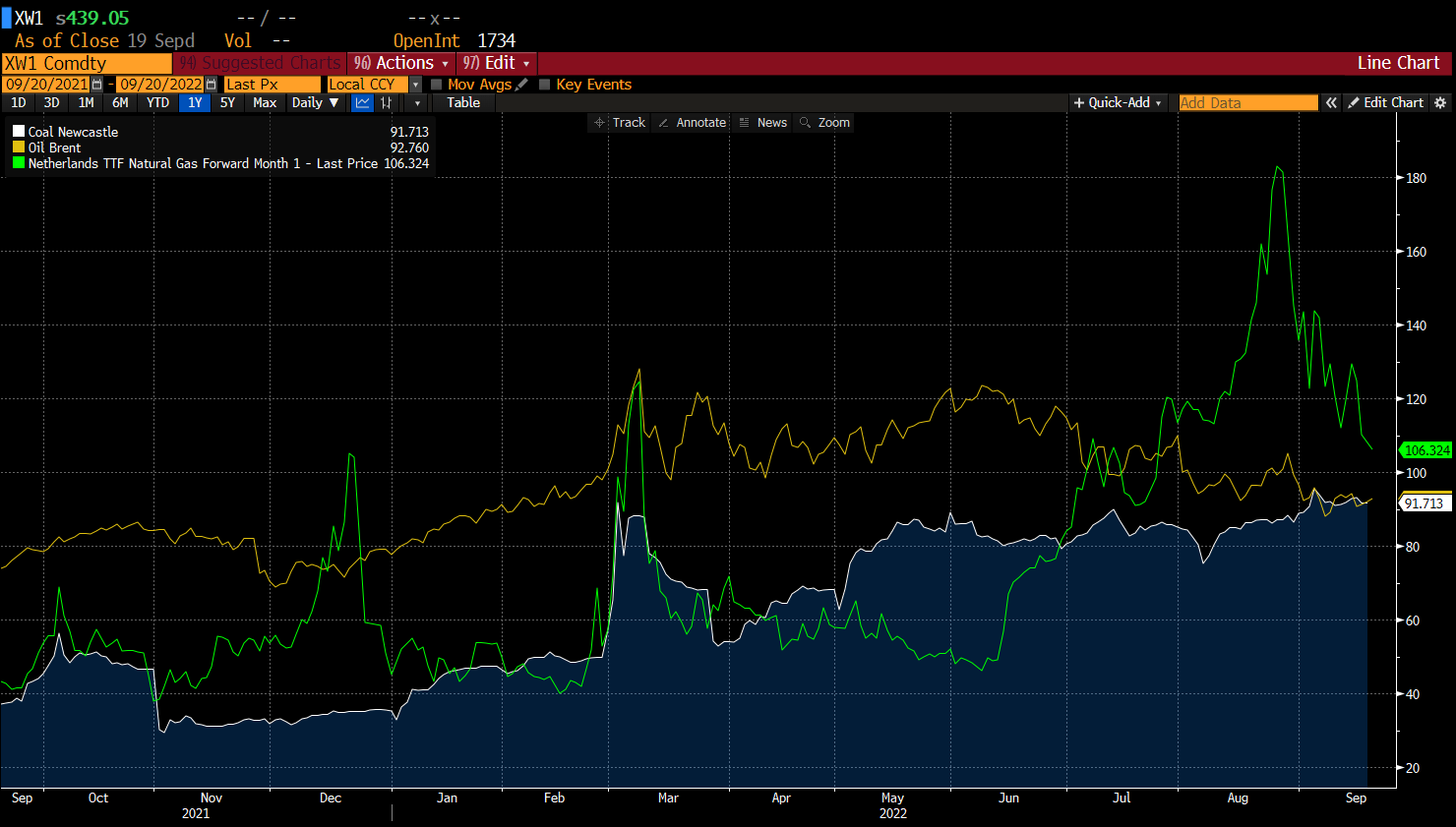Screen dimensions: 1456x827
Task: Collapse panel with double chevron icon
Action: tap(1331, 102)
